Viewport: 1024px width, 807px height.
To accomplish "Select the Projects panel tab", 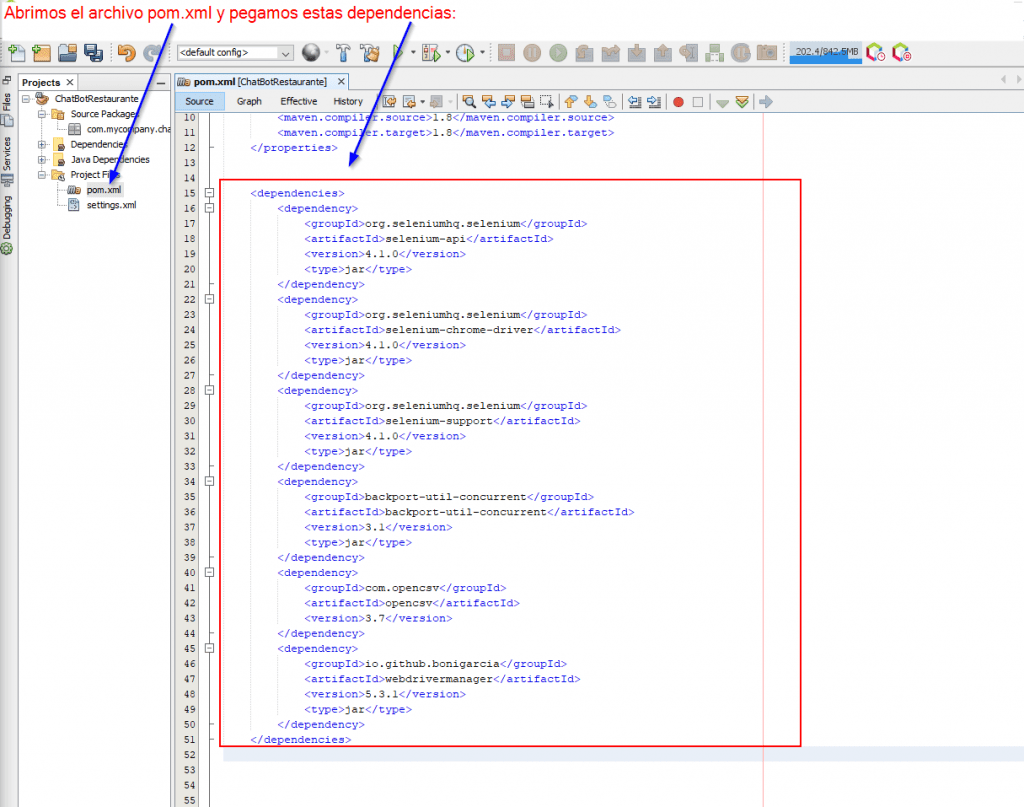I will pos(41,83).
